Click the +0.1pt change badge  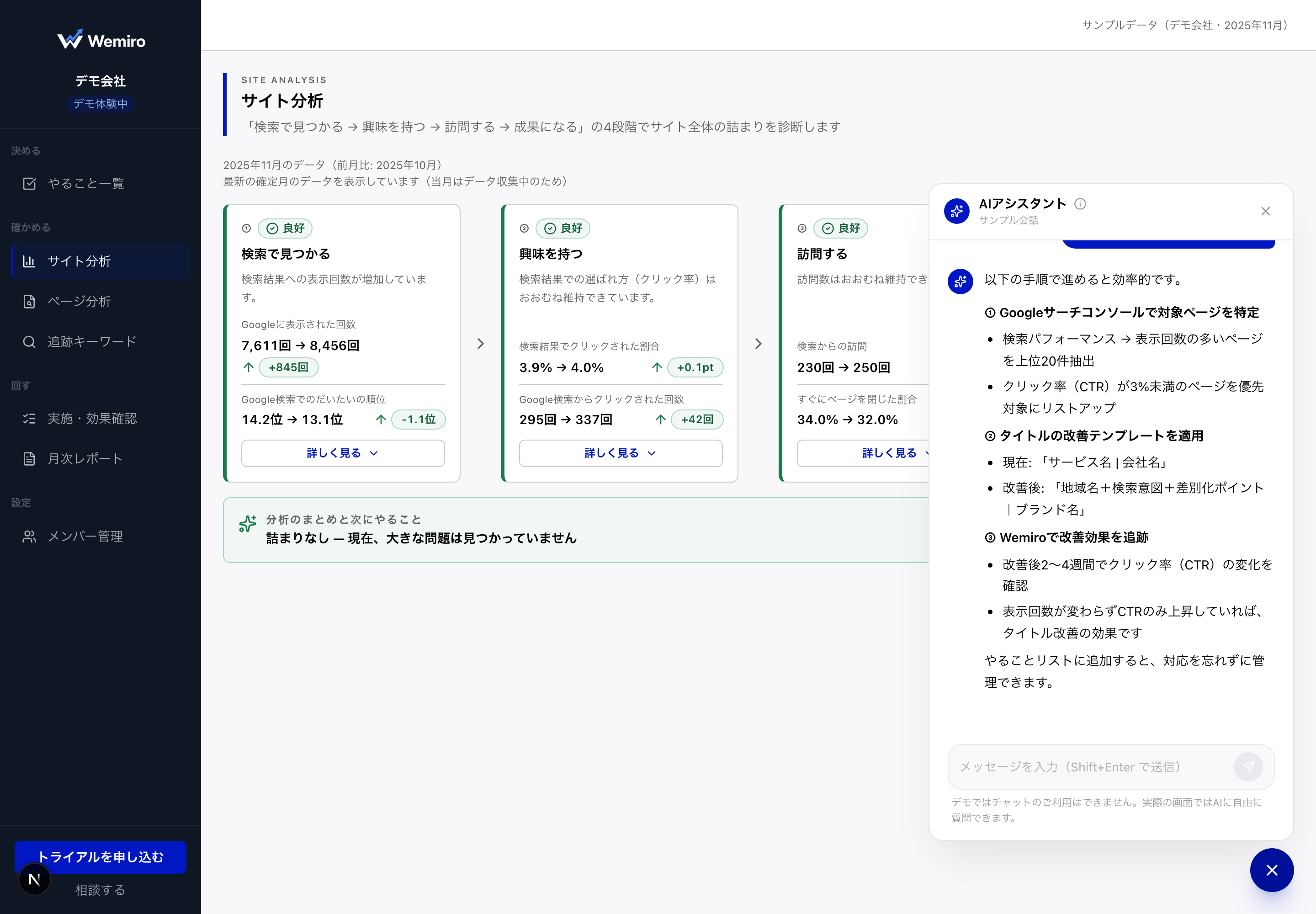click(695, 367)
